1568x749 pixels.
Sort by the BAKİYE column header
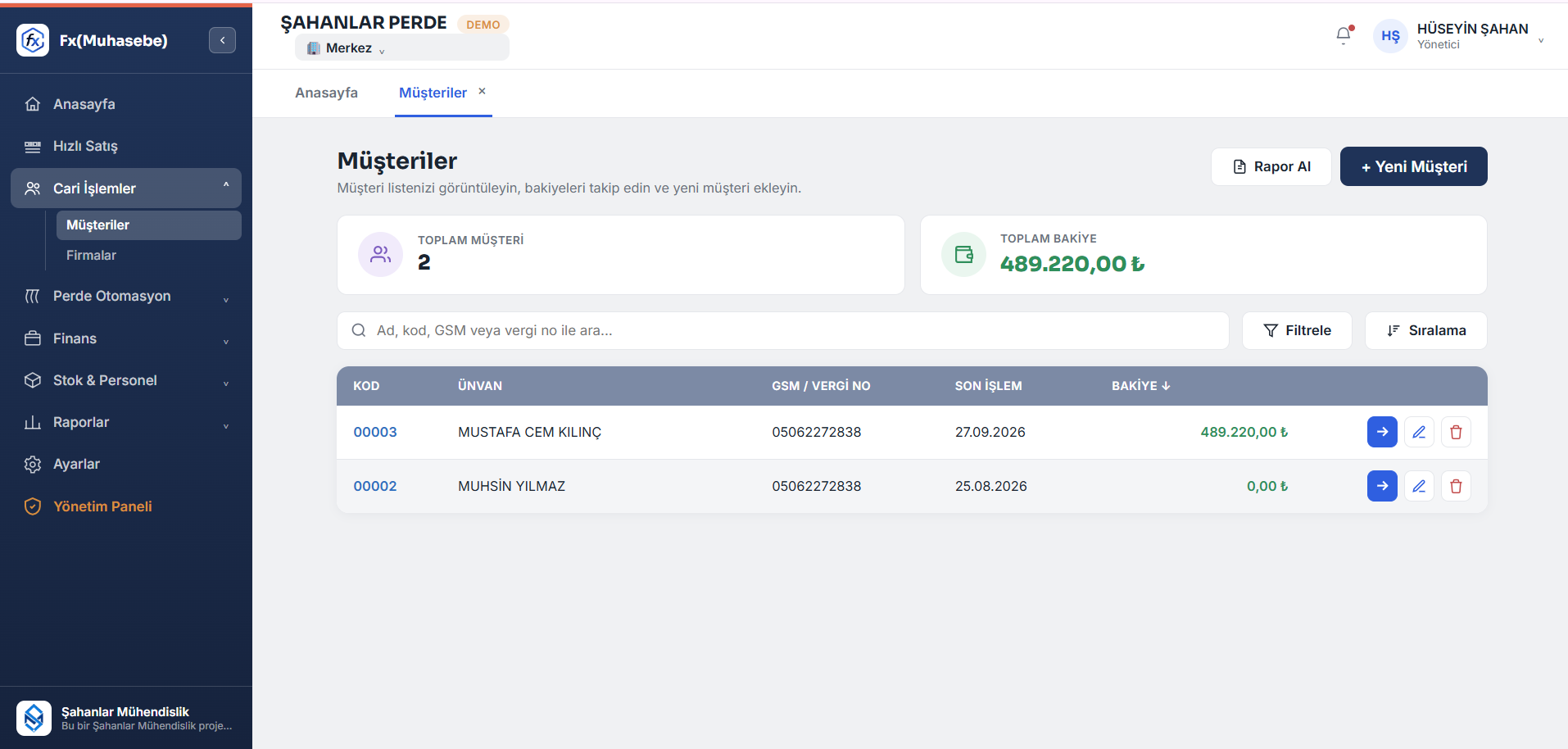(1140, 386)
